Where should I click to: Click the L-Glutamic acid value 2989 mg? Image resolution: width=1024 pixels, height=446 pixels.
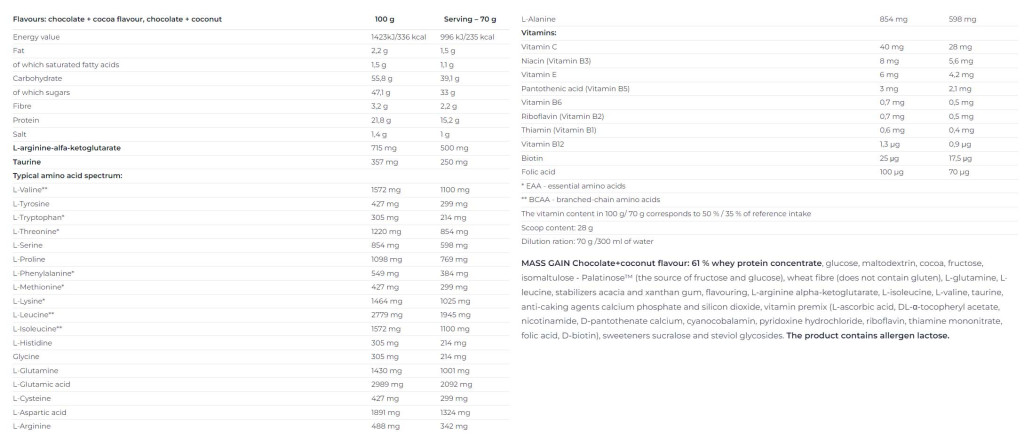387,384
